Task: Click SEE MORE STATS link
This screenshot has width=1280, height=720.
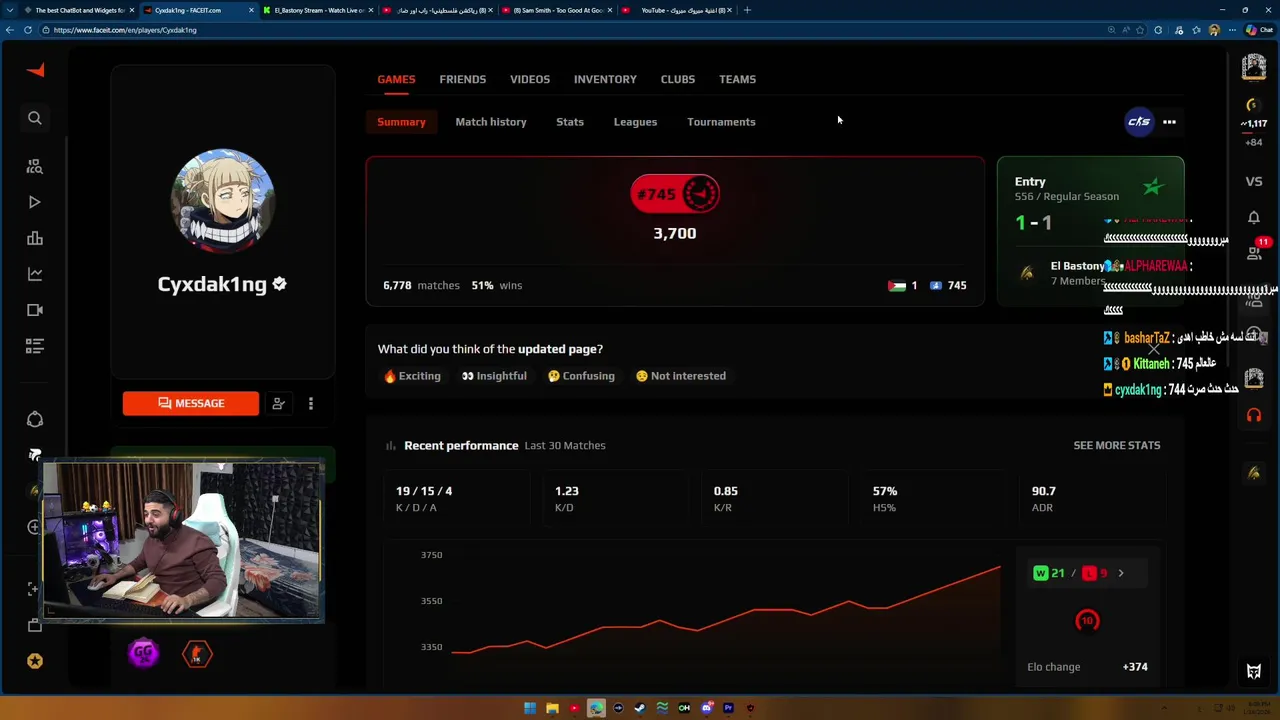Action: point(1117,445)
